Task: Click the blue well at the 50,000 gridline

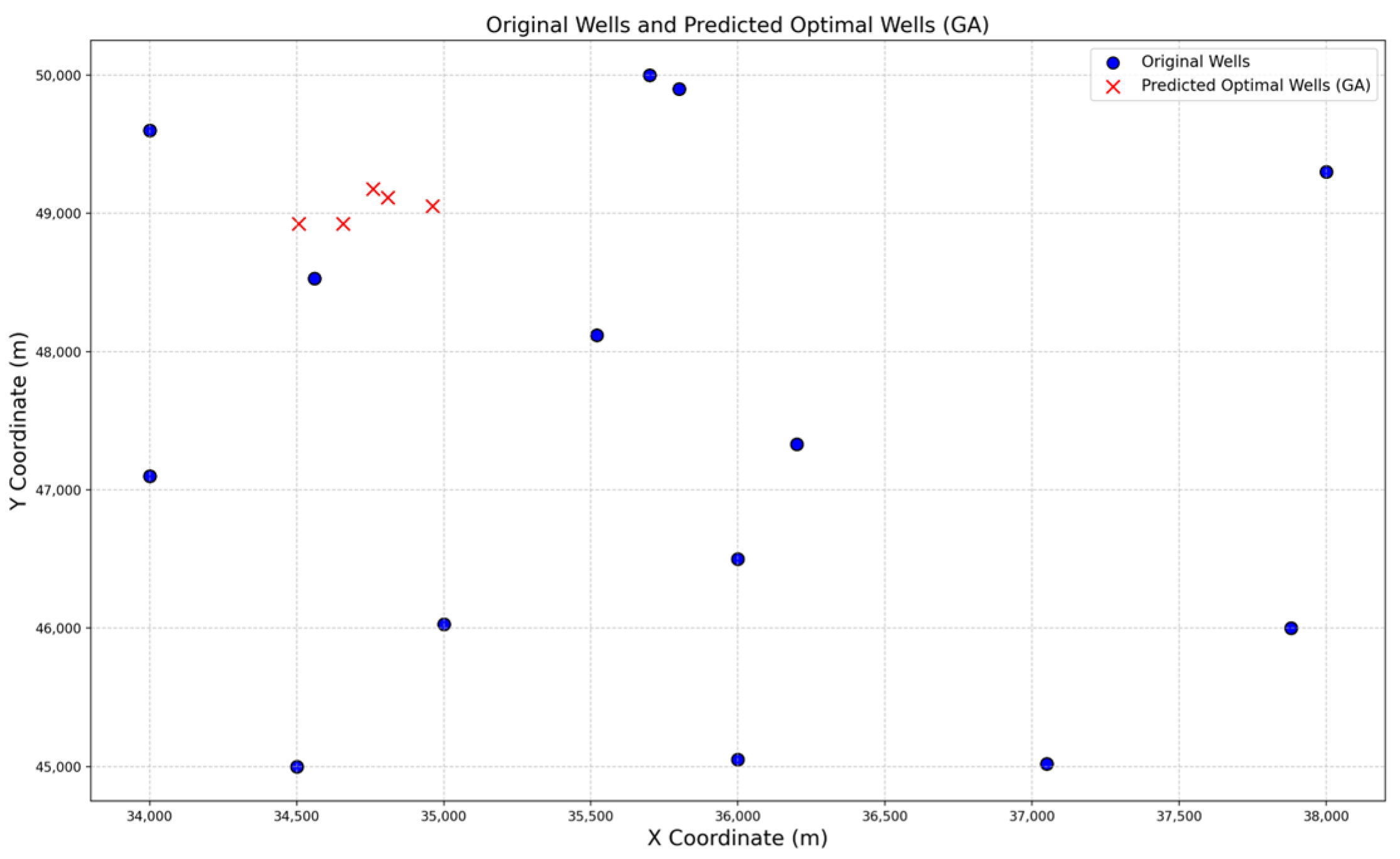Action: click(650, 75)
